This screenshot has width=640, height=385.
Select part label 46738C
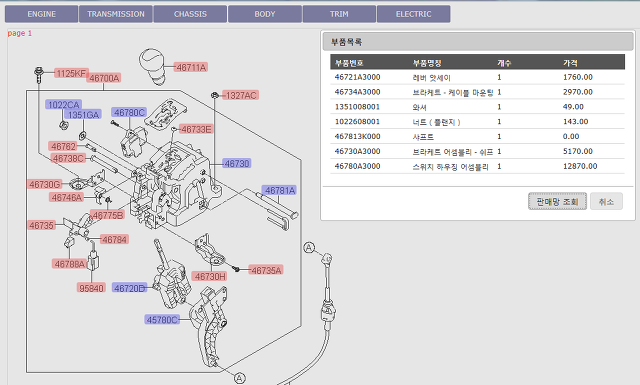pos(68,158)
